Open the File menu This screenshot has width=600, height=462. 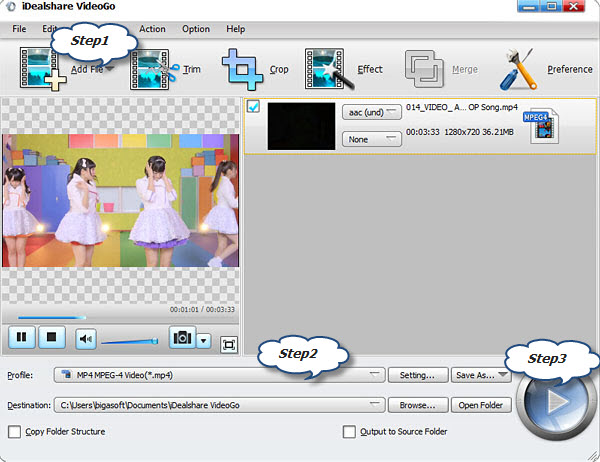tap(19, 29)
